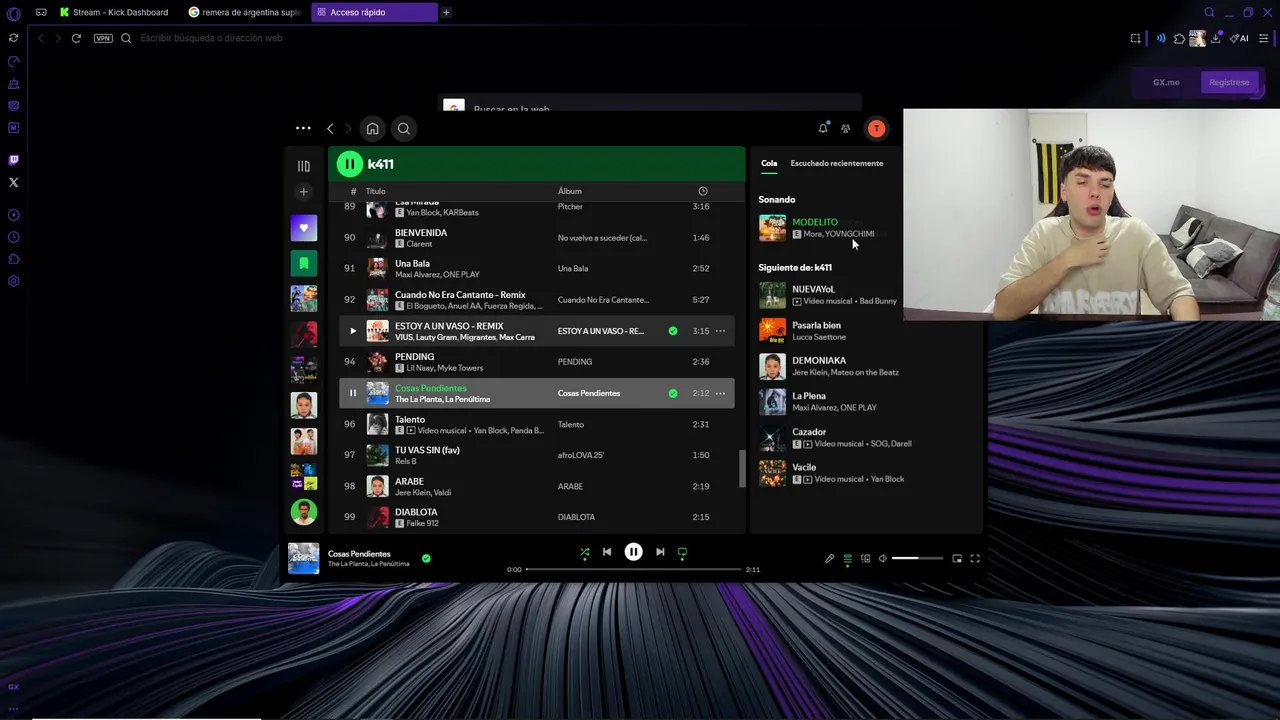The height and width of the screenshot is (720, 1280).
Task: Show lyrics microphone icon
Action: pyautogui.click(x=829, y=559)
